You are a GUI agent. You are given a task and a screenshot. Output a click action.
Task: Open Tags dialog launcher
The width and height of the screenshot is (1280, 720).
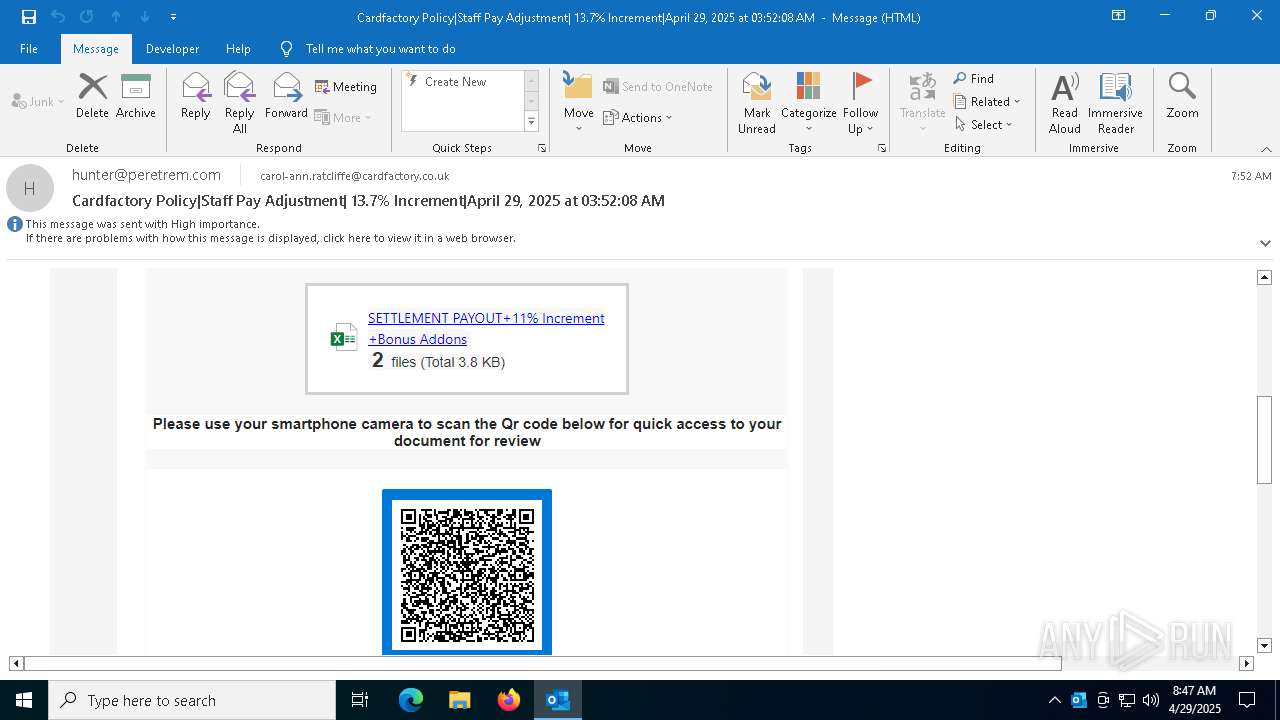pyautogui.click(x=882, y=148)
